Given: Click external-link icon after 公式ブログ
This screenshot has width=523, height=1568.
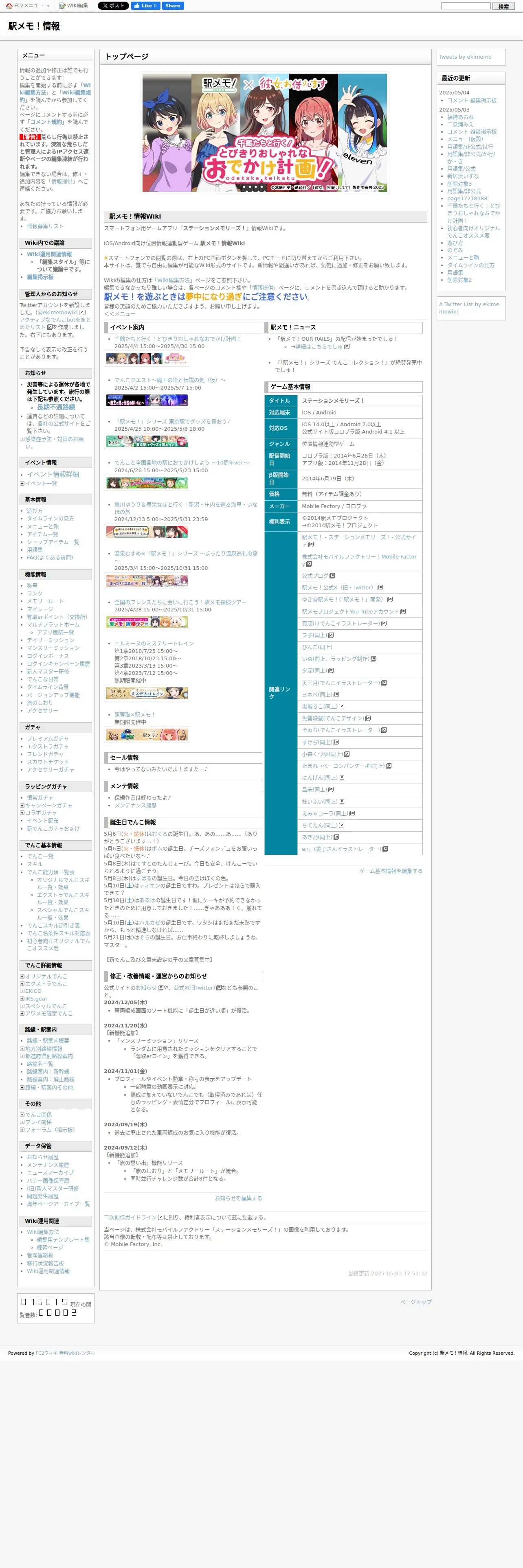Looking at the screenshot, I should point(332,576).
